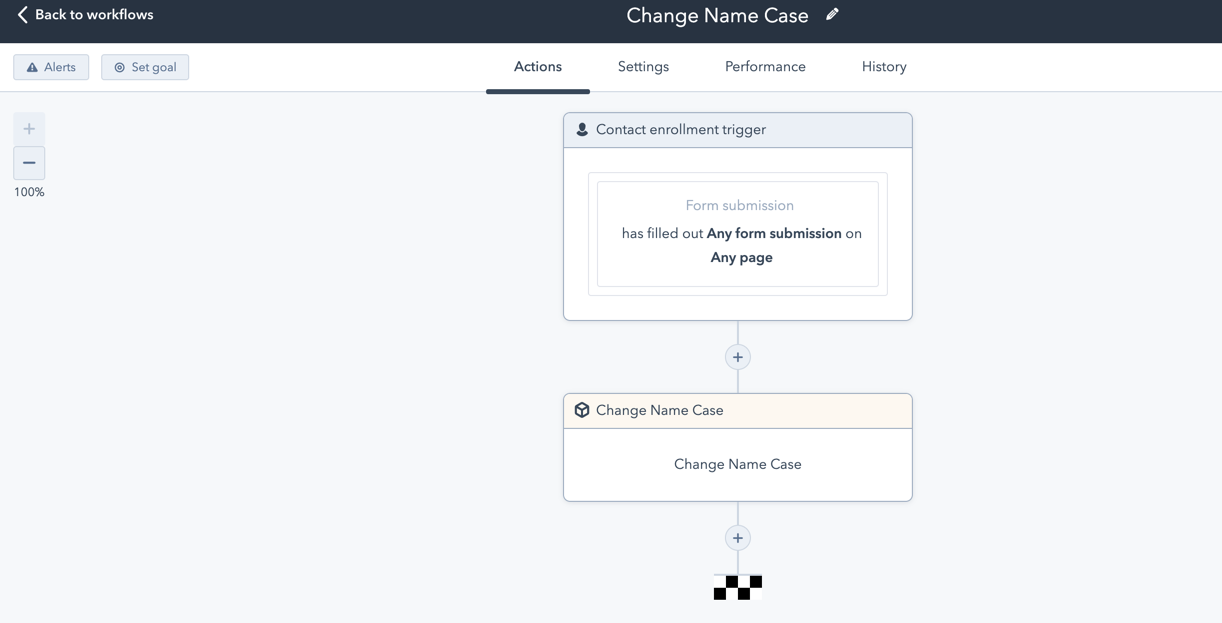Go back to workflows list
1222x623 pixels.
(x=94, y=15)
